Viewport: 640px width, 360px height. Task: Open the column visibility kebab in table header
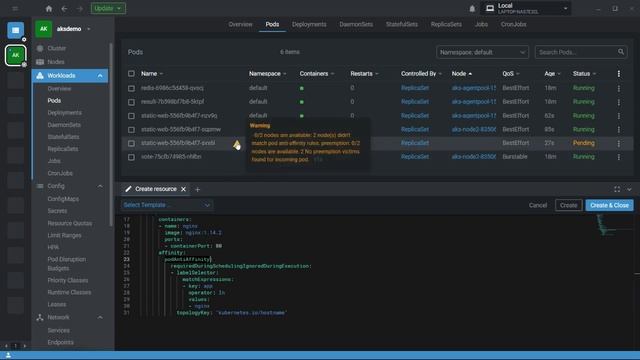coord(619,73)
